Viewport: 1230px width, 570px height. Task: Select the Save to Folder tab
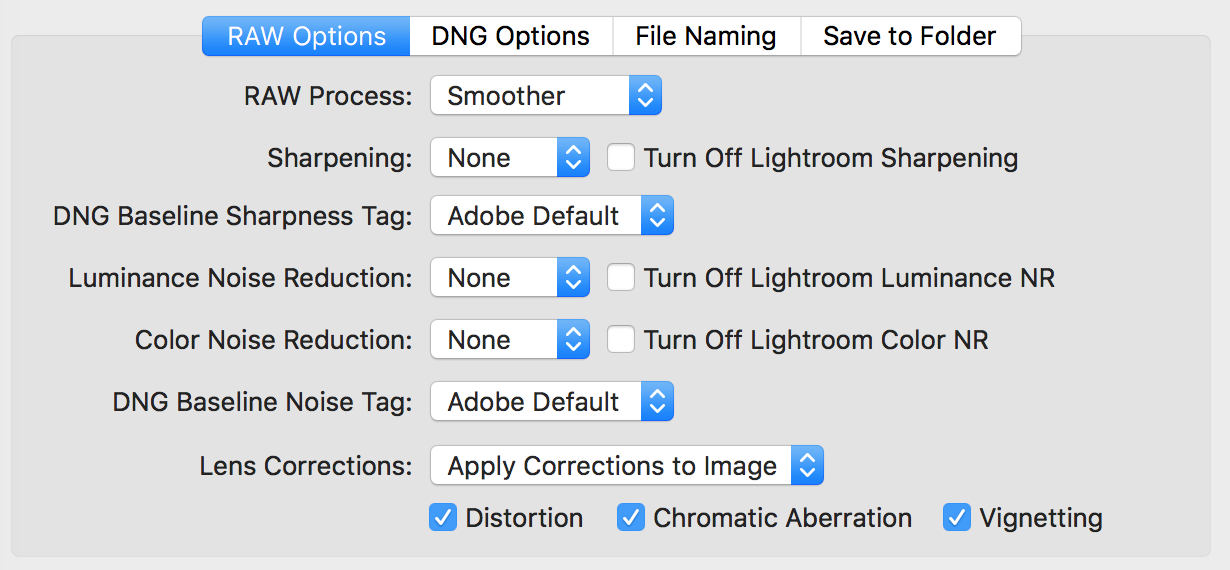point(910,36)
